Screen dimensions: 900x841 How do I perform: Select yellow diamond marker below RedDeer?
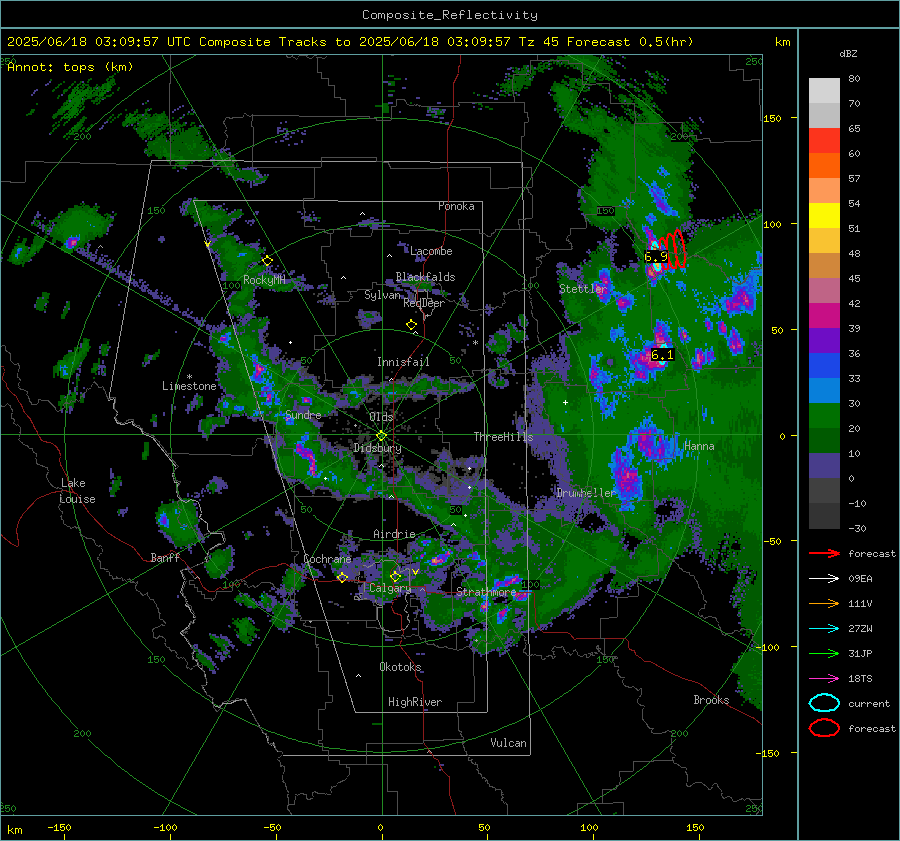click(x=411, y=325)
